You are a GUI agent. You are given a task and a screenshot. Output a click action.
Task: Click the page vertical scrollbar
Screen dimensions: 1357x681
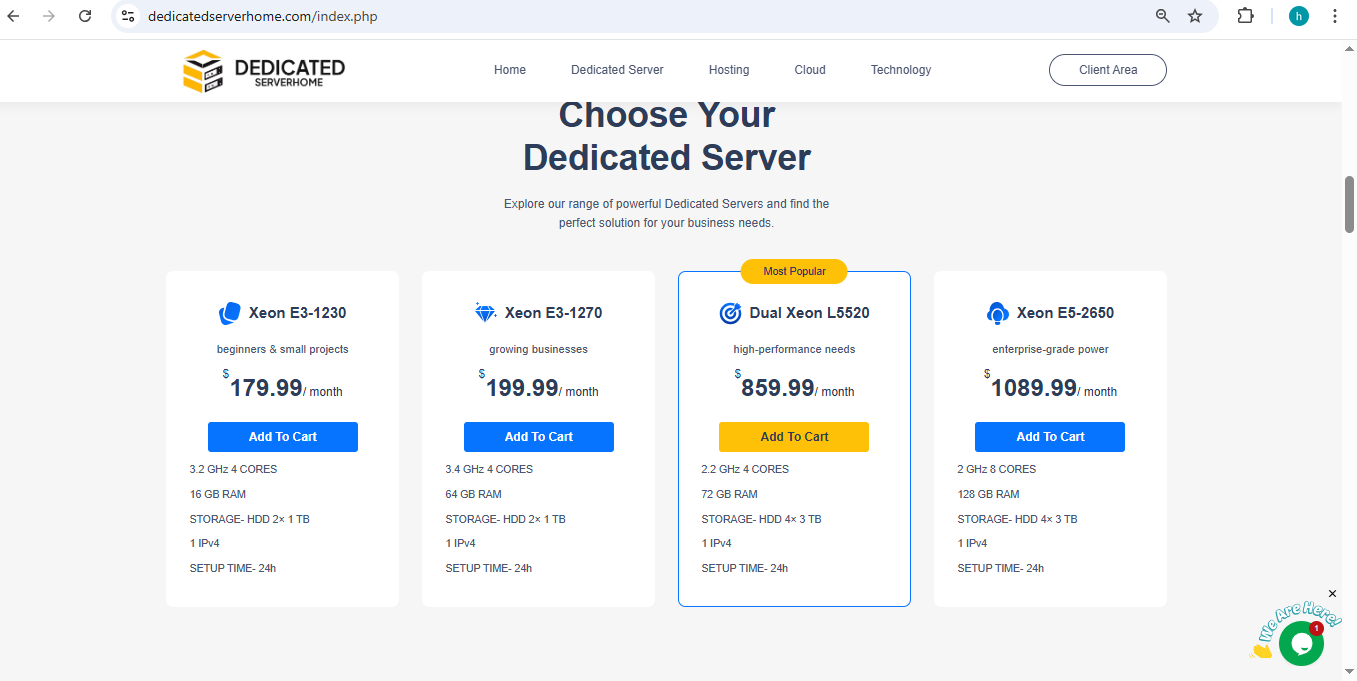pos(1349,204)
